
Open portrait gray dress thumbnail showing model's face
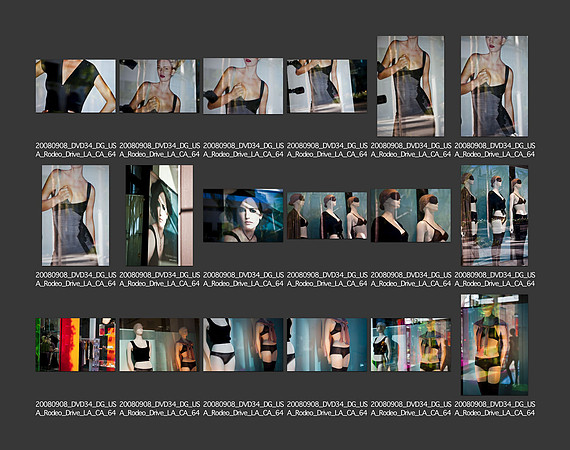494,86
